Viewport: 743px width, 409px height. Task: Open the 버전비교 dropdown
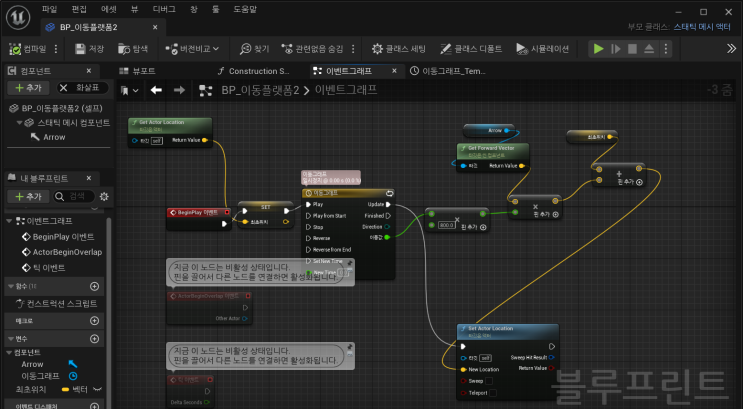[x=192, y=49]
